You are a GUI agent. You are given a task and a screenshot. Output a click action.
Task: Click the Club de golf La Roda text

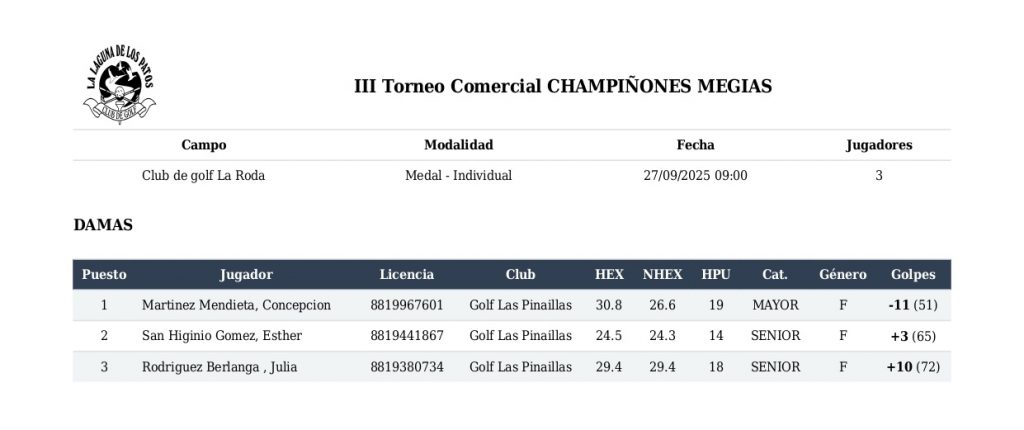(x=203, y=176)
